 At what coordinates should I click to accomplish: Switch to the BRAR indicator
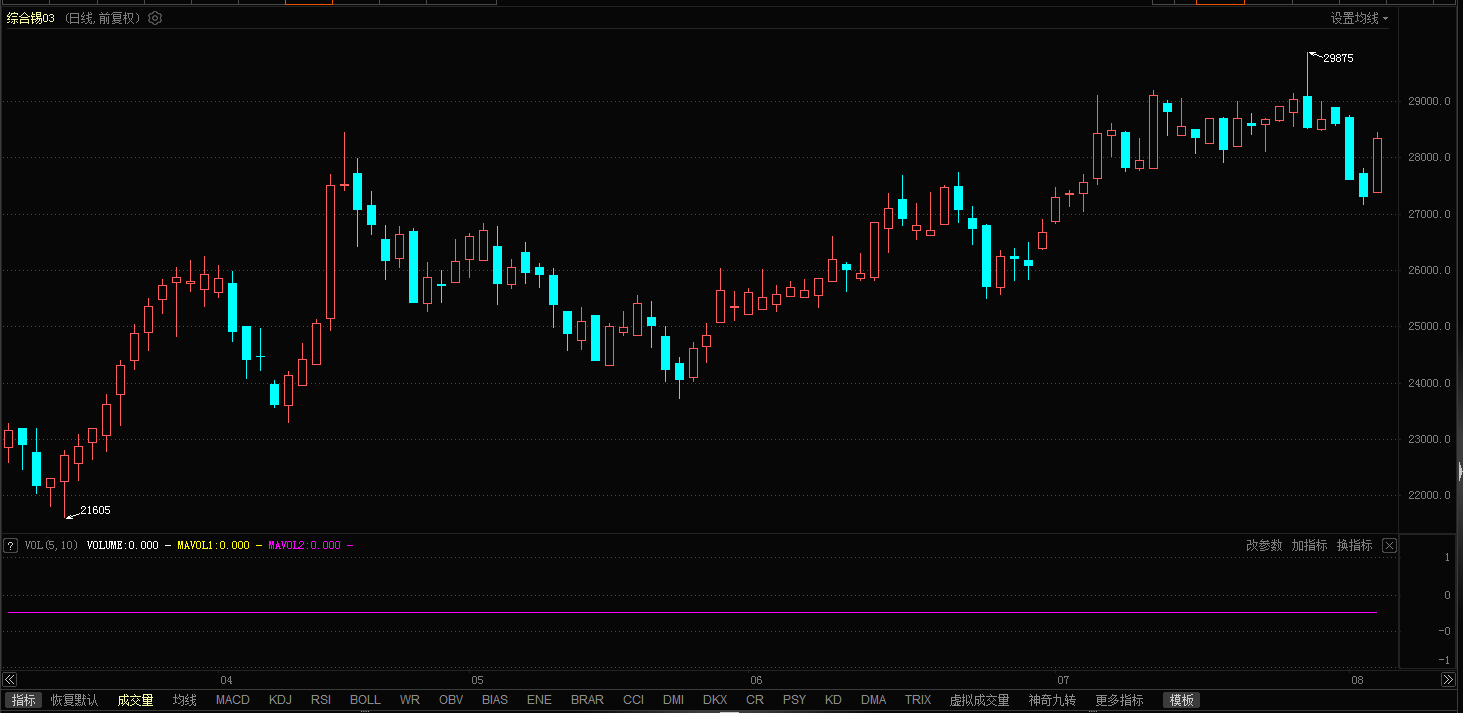[587, 700]
